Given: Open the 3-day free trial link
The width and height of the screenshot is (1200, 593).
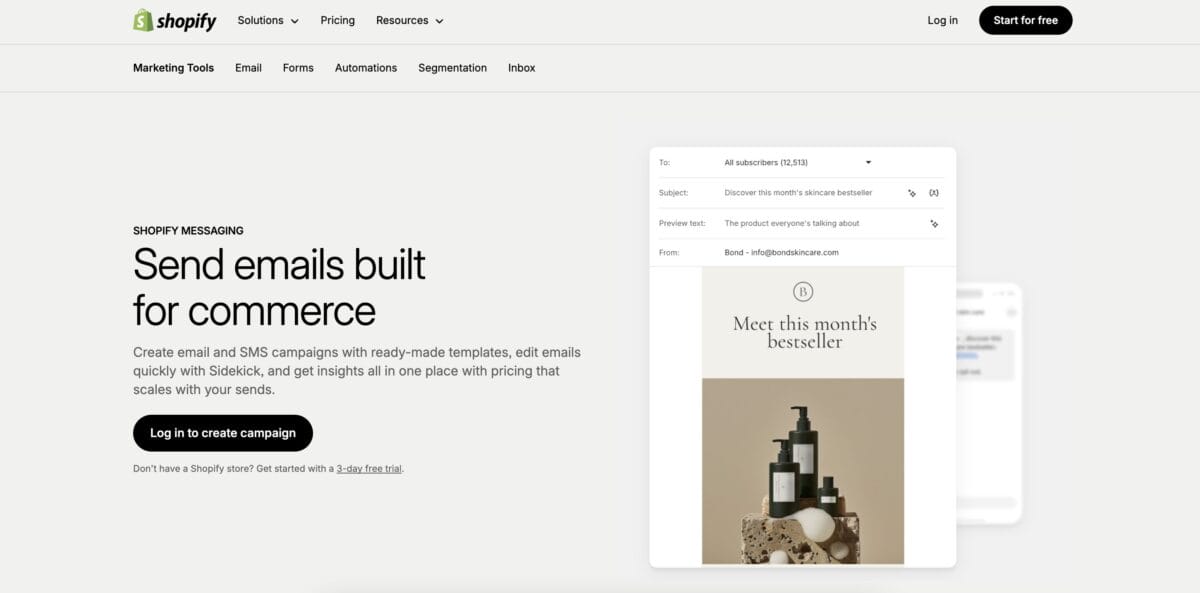Looking at the screenshot, I should pos(368,468).
